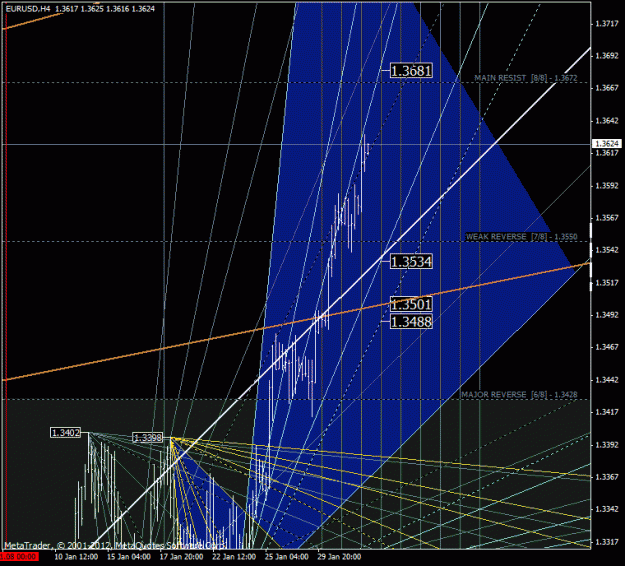Click 1.3317 on the price axis
625x566 pixels.
coord(607,542)
